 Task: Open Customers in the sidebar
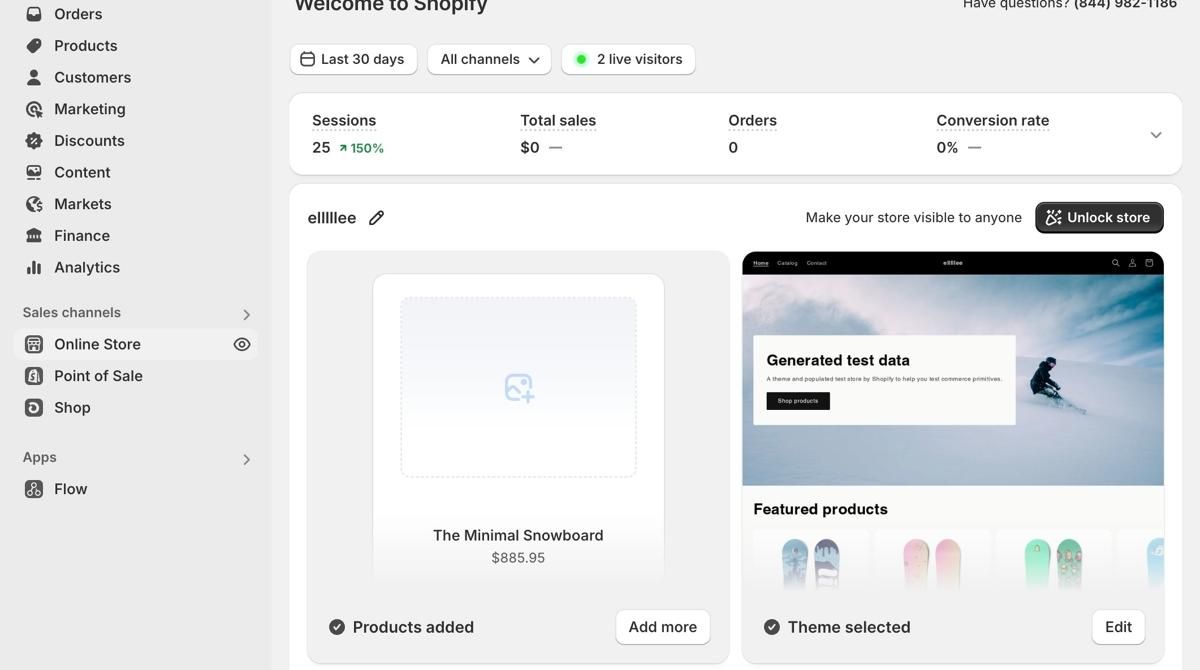click(136, 77)
